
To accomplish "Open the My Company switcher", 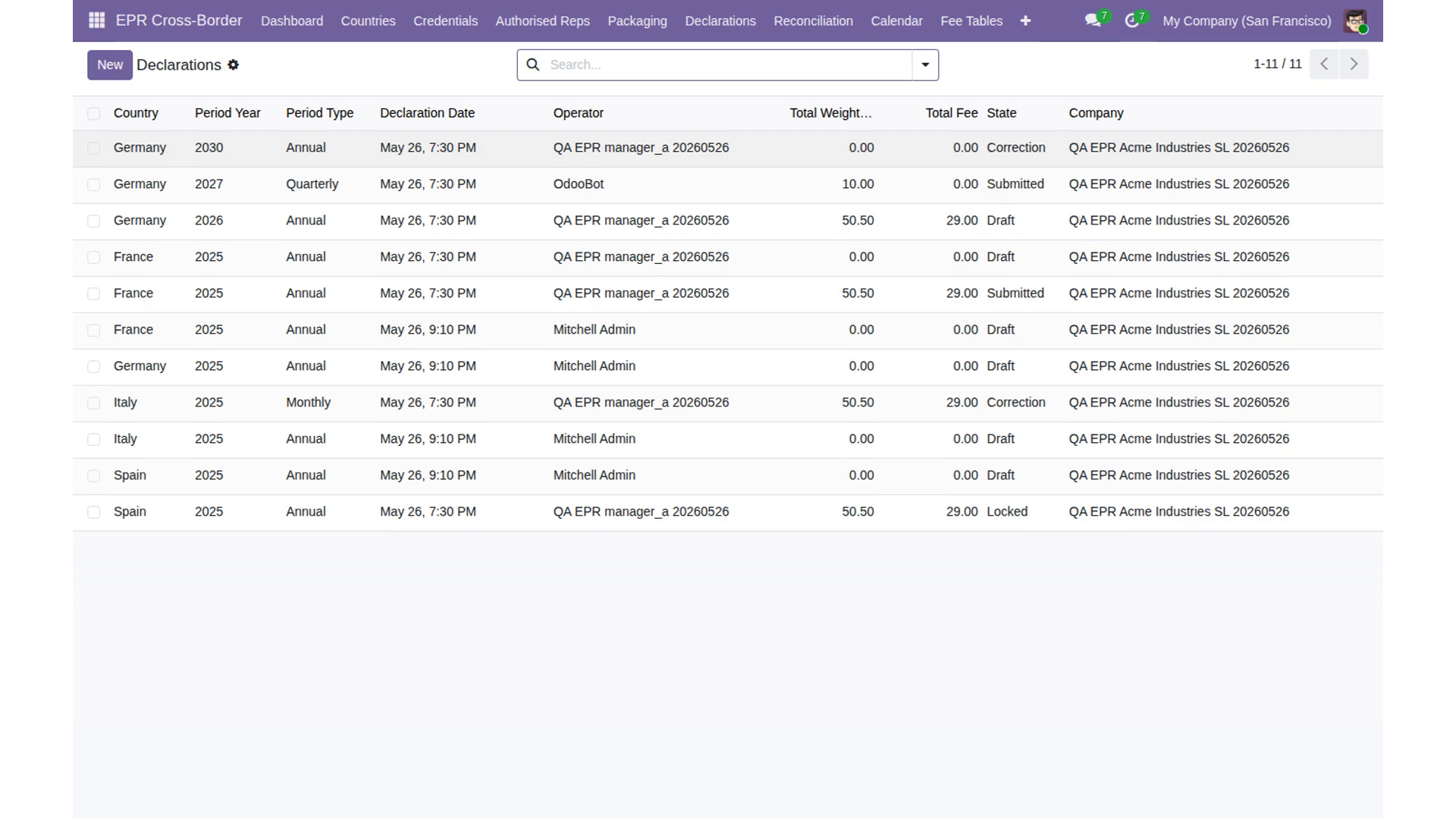I will pos(1247,20).
